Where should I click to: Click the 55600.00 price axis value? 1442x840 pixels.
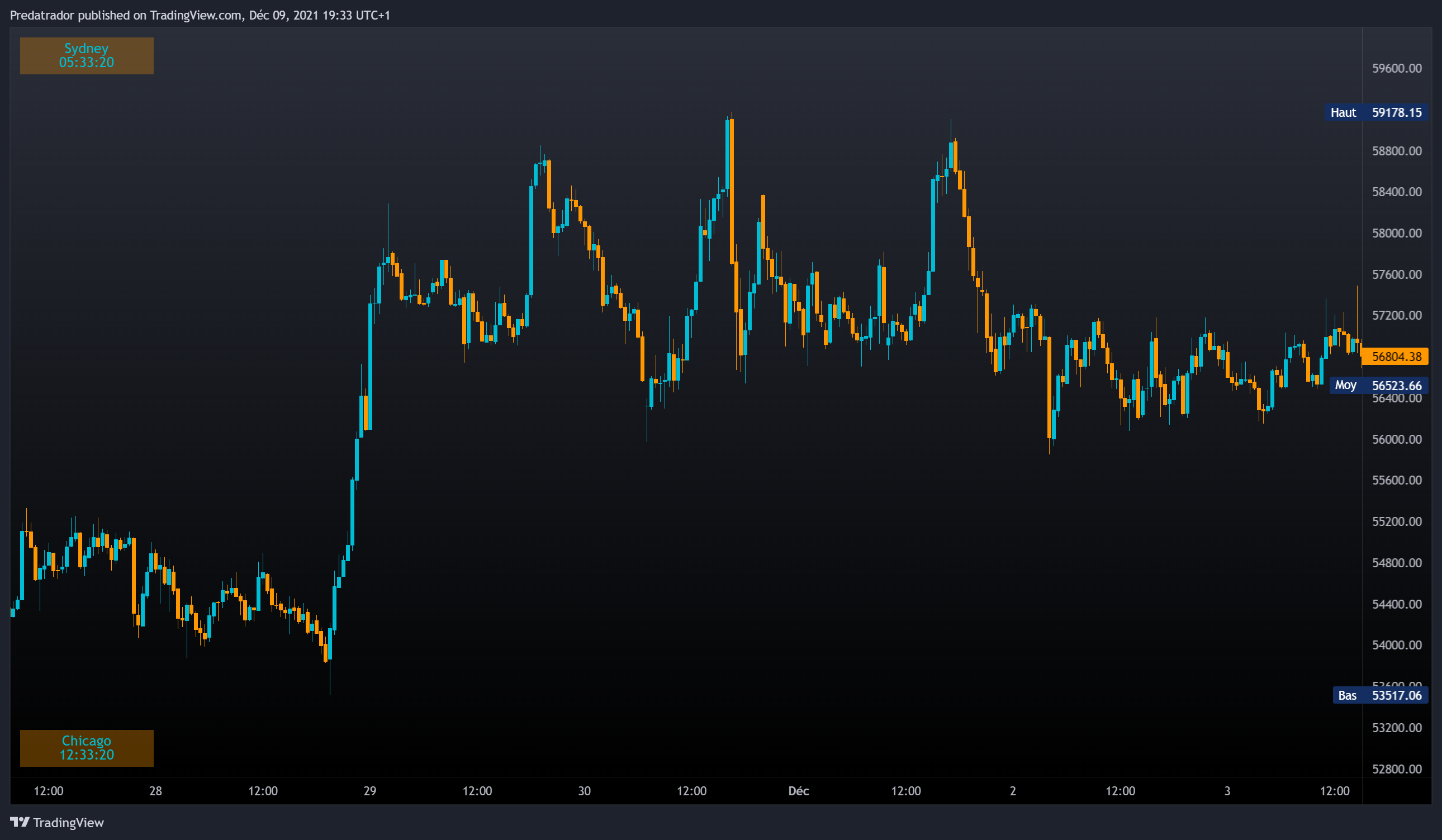click(1397, 480)
